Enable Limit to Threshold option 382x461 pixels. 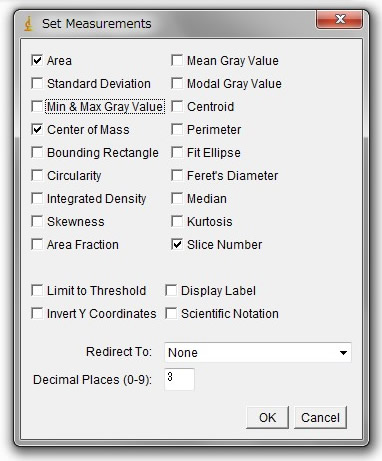pos(37,290)
